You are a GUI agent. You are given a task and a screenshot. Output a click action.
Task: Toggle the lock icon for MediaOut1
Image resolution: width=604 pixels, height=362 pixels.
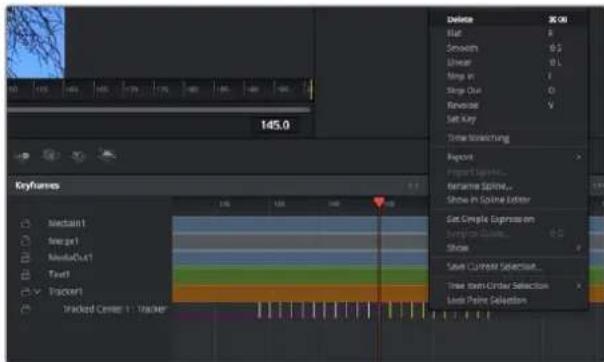25,258
